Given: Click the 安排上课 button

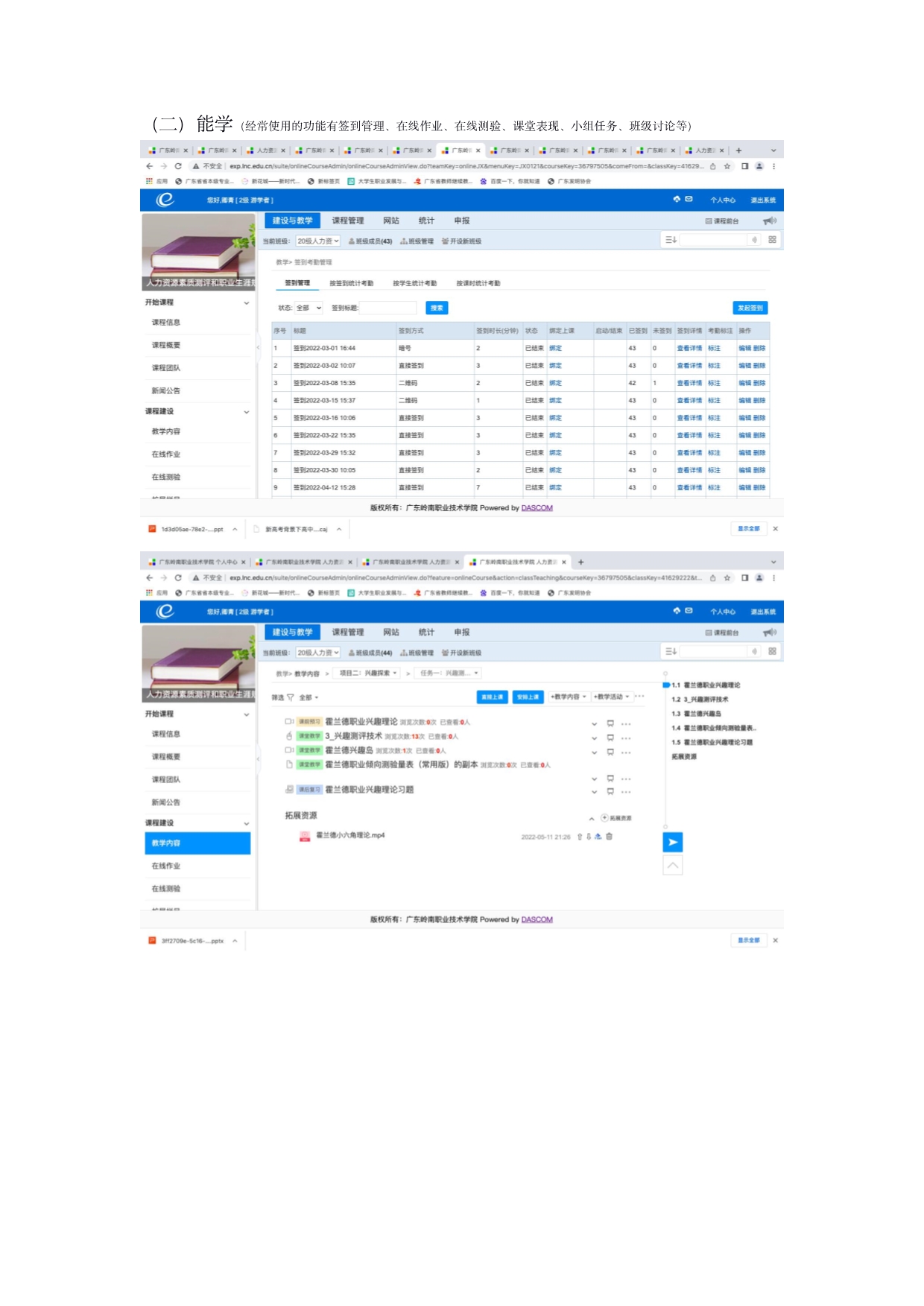Looking at the screenshot, I should [x=528, y=697].
